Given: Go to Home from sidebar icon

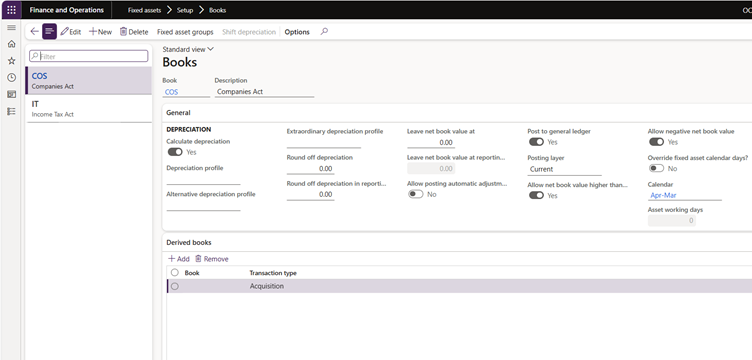Looking at the screenshot, I should click(12, 44).
